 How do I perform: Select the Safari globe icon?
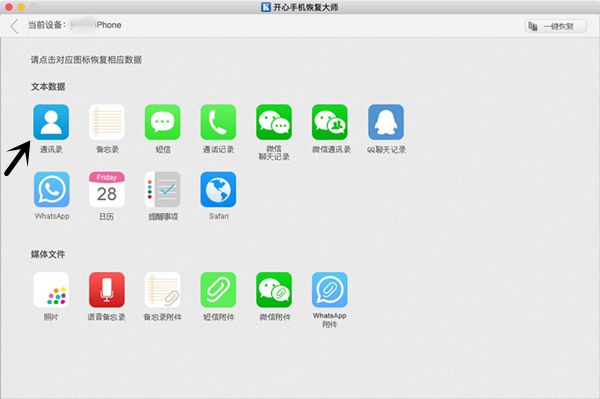pos(218,189)
